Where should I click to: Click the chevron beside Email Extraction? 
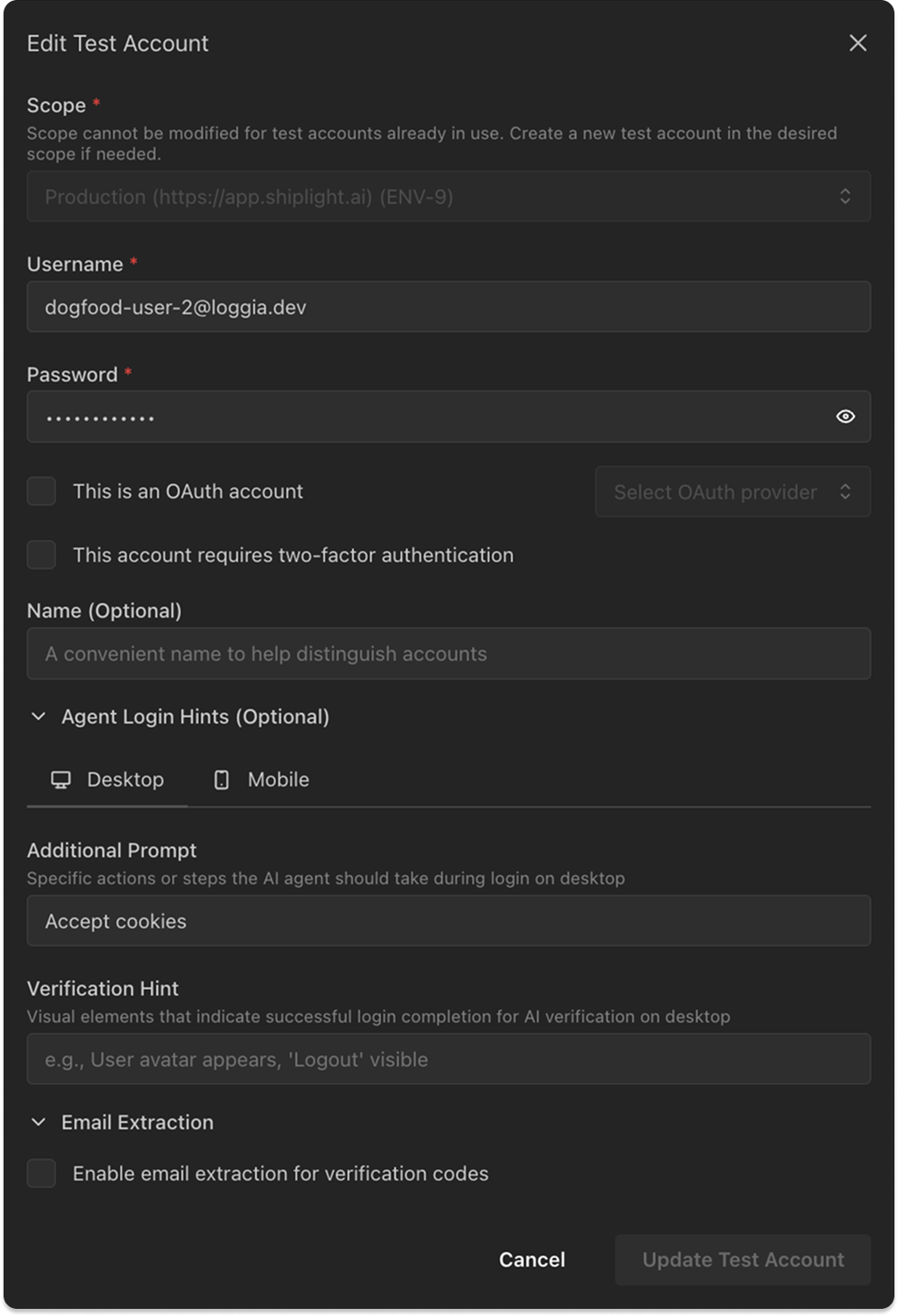(37, 1122)
